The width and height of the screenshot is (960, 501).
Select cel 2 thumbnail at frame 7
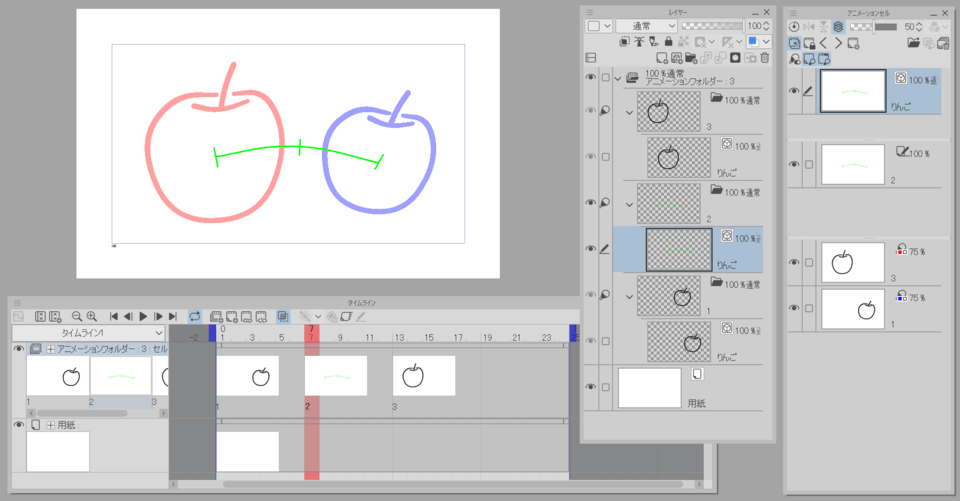(x=336, y=376)
